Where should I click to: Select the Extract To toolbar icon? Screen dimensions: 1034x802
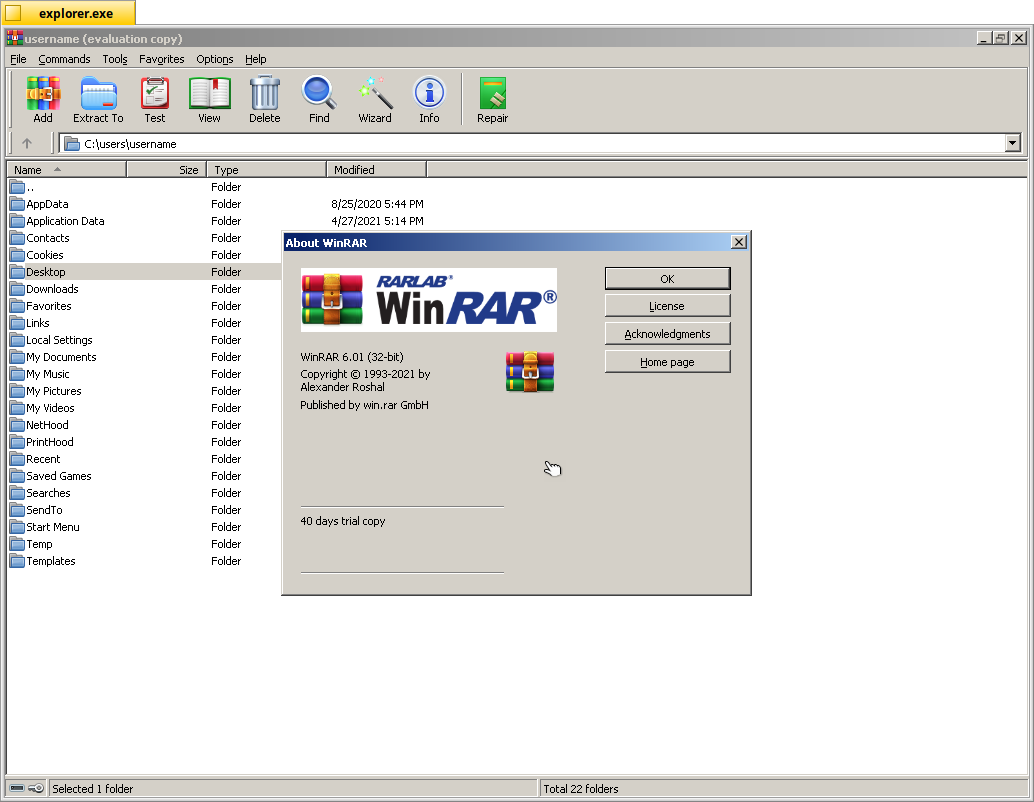pos(98,93)
